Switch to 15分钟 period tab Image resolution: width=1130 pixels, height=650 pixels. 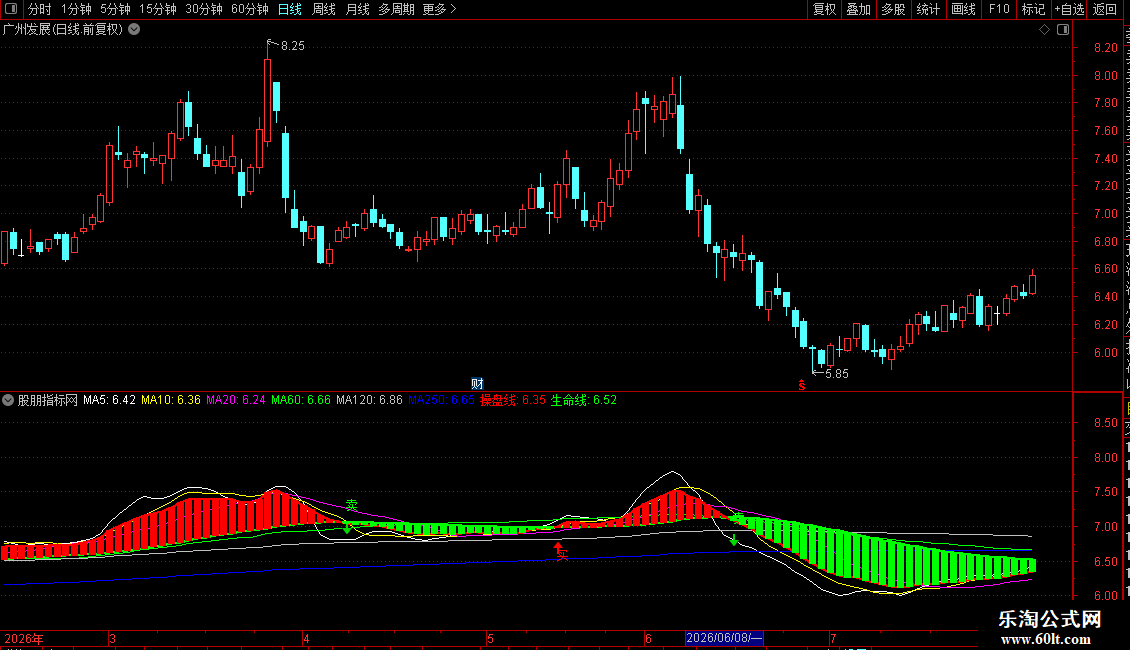tap(157, 9)
